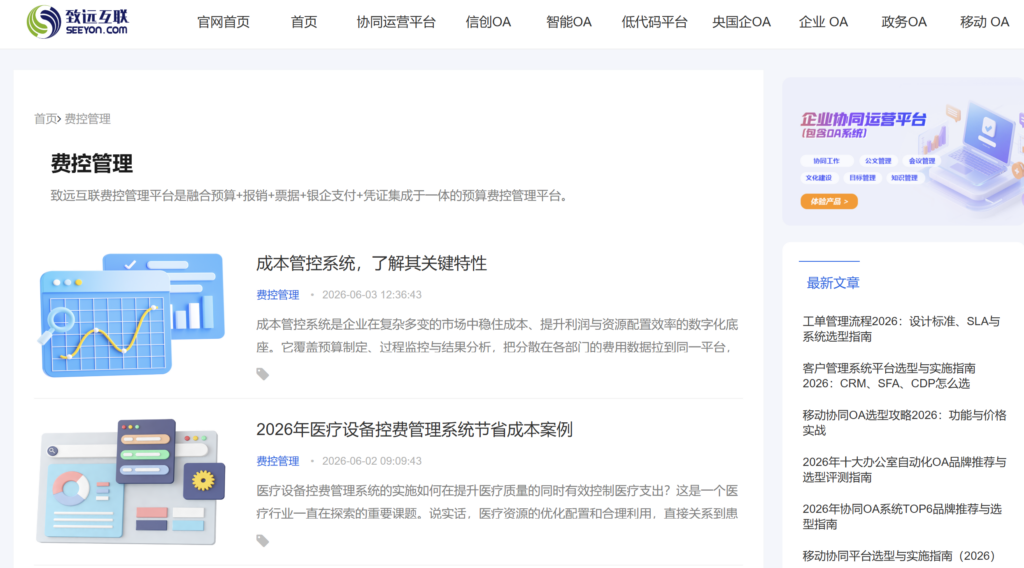
Task: Select 政务OA in the top menu
Action: coord(904,22)
